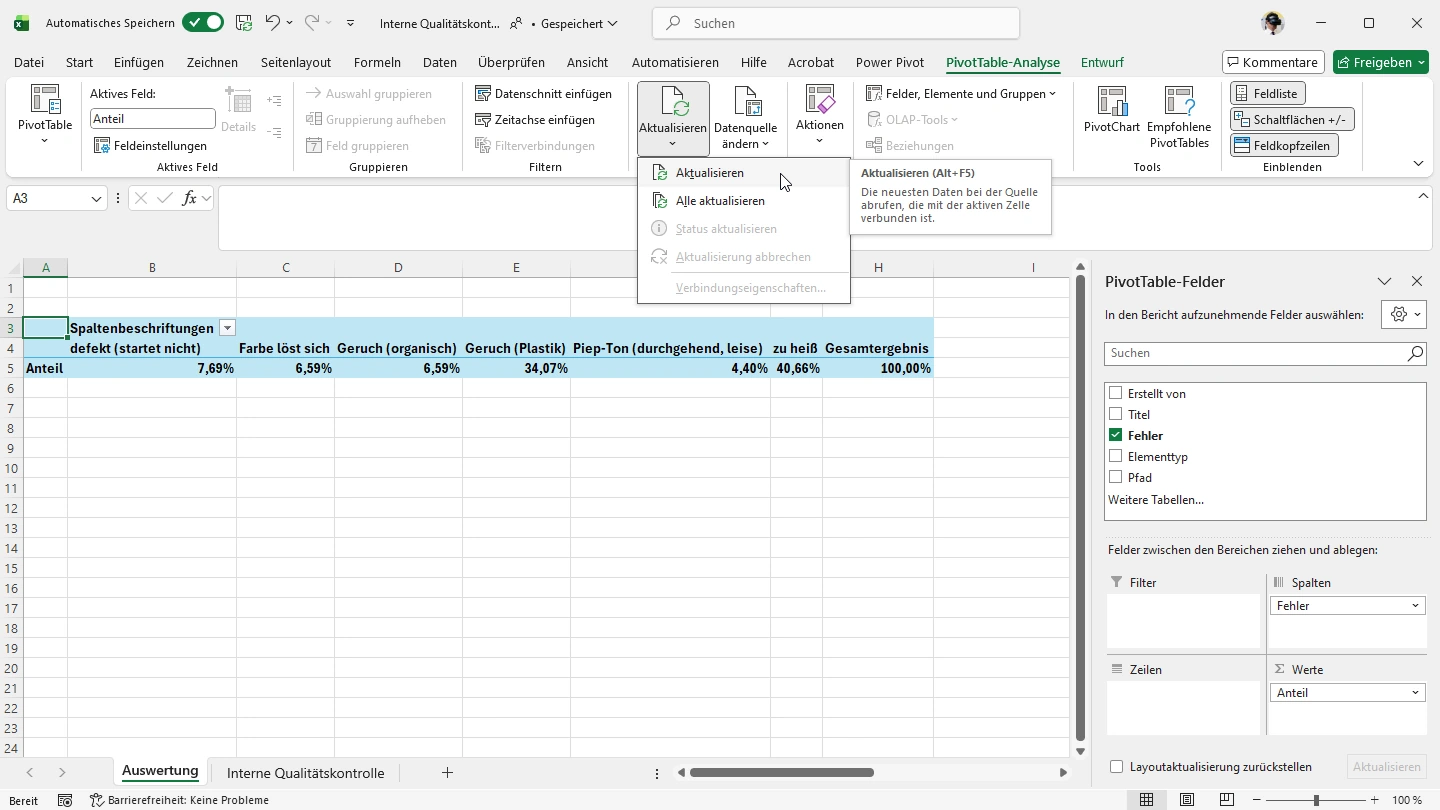
Task: Click Zeitachse einfügen in Filtern group
Action: 544,120
